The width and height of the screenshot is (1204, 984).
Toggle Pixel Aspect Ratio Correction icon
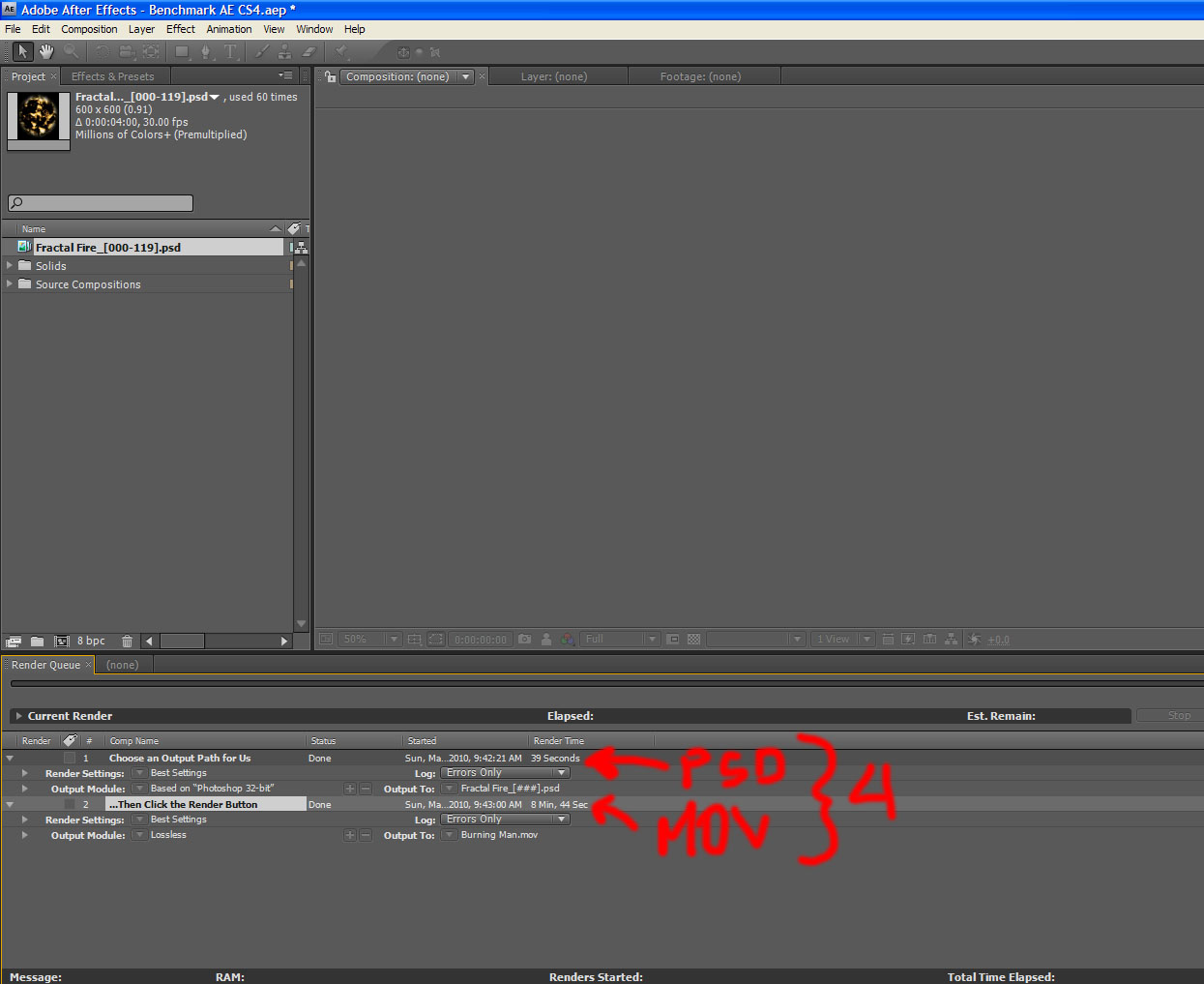click(888, 640)
